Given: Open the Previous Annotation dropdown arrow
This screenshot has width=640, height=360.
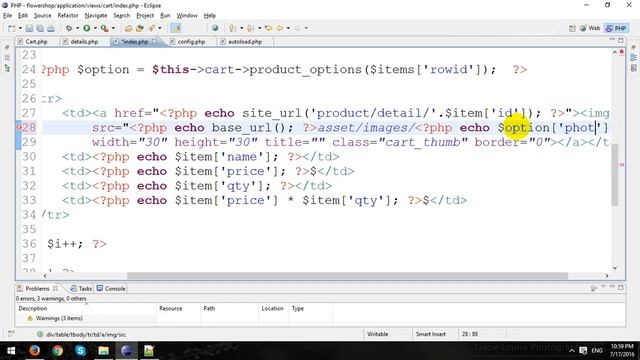Looking at the screenshot, I should coord(259,28).
